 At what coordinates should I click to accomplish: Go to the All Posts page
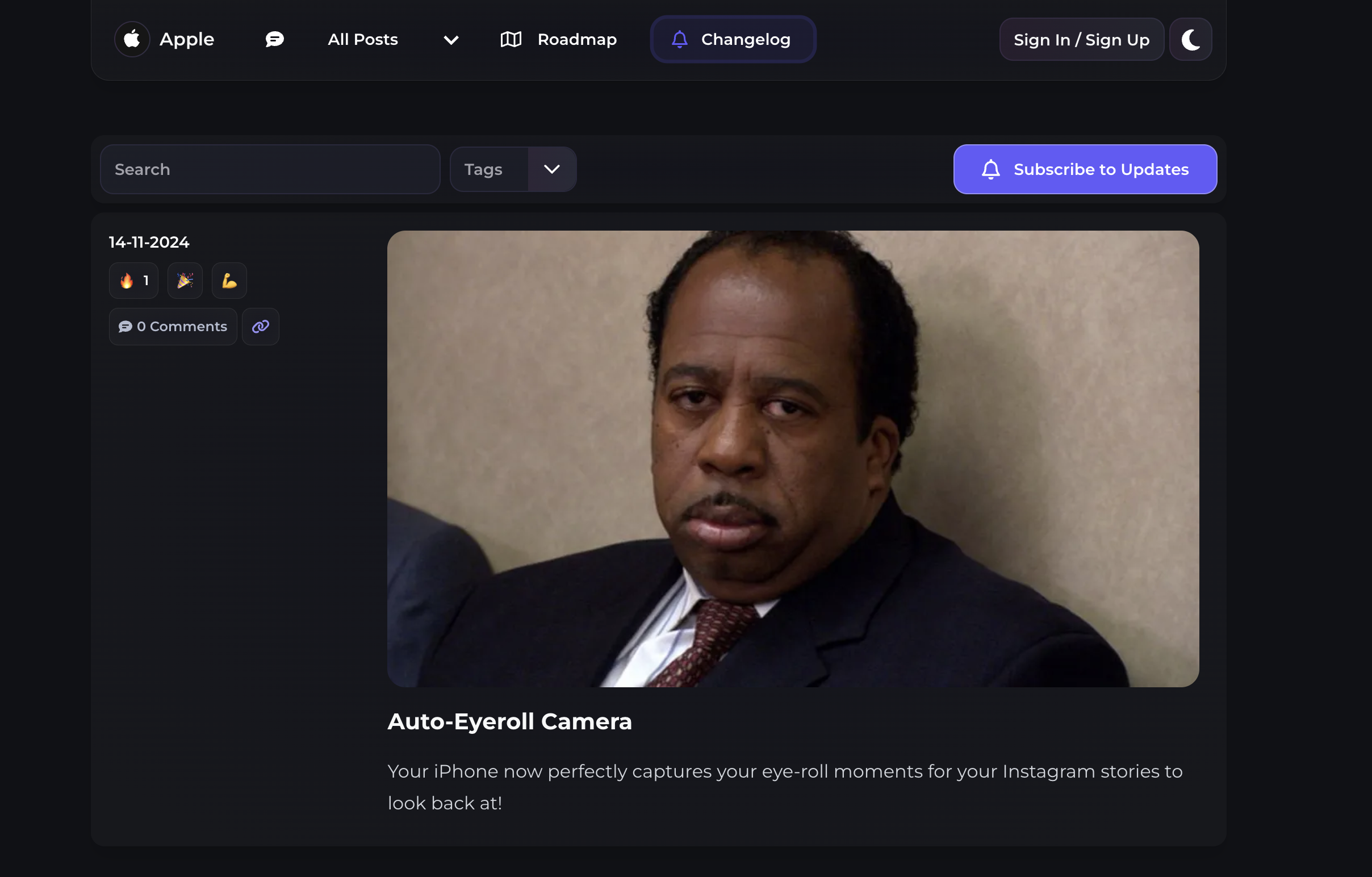(x=362, y=39)
